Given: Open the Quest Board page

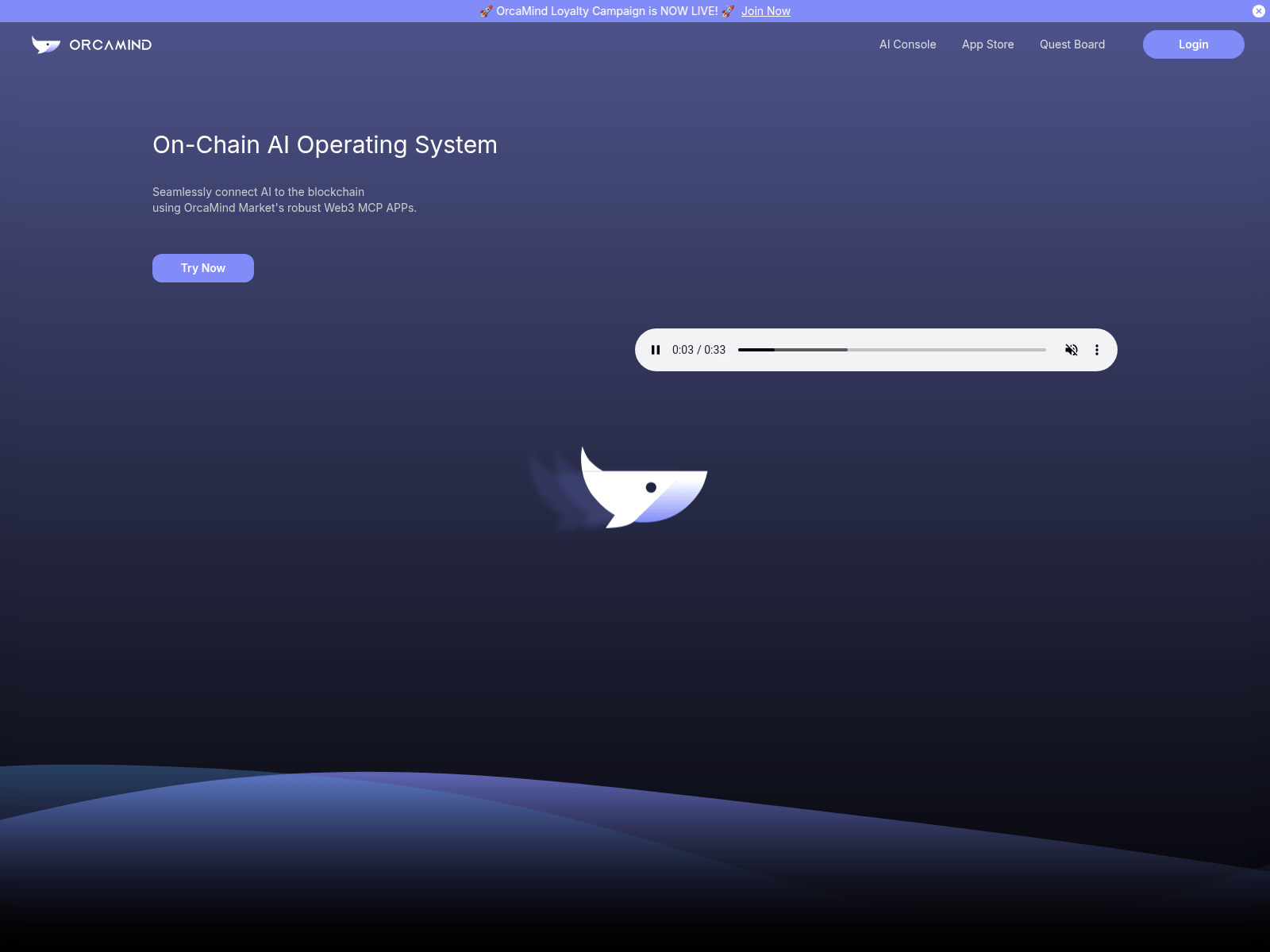Looking at the screenshot, I should (1072, 44).
